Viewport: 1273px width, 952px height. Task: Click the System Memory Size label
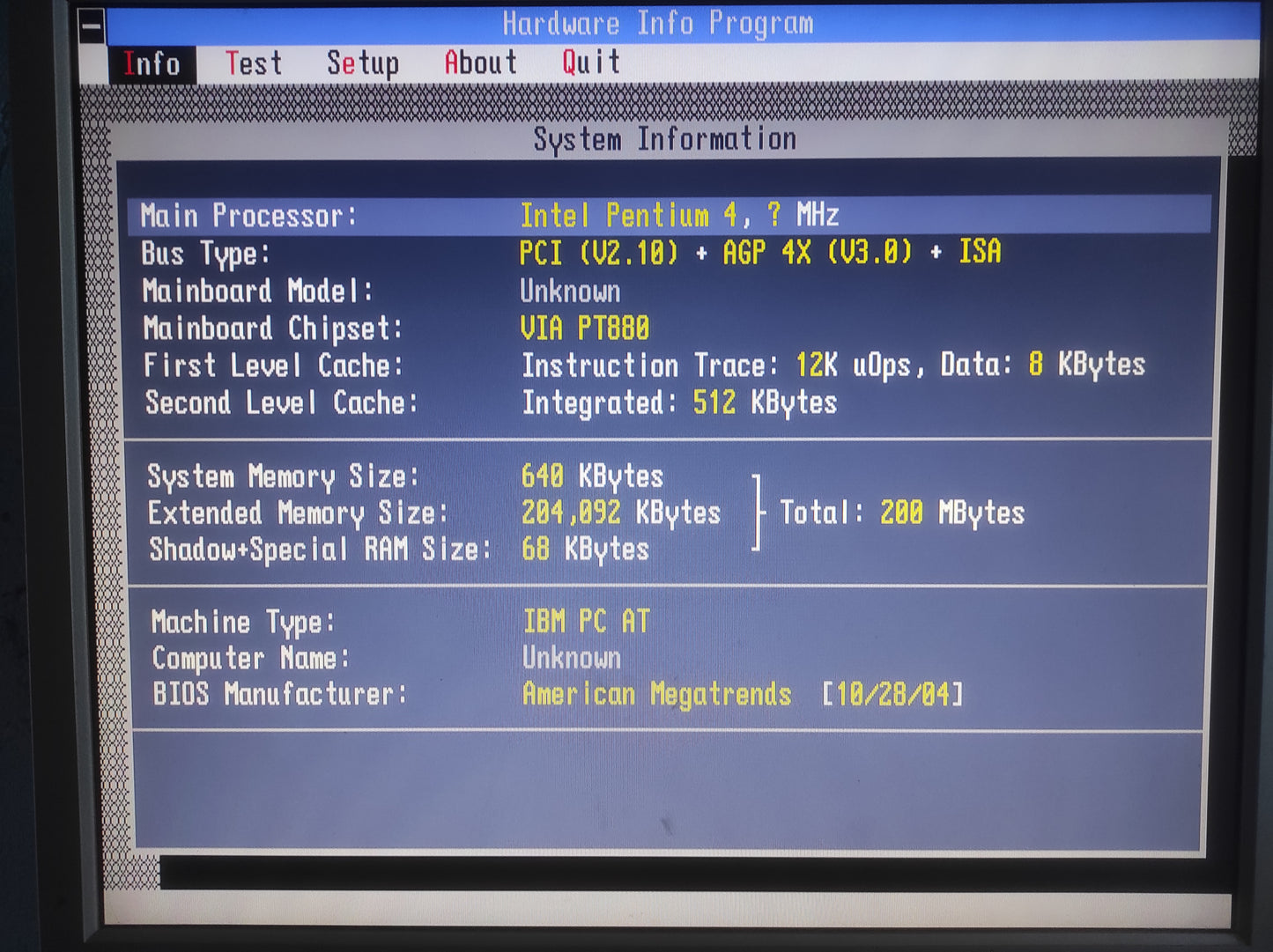click(282, 477)
